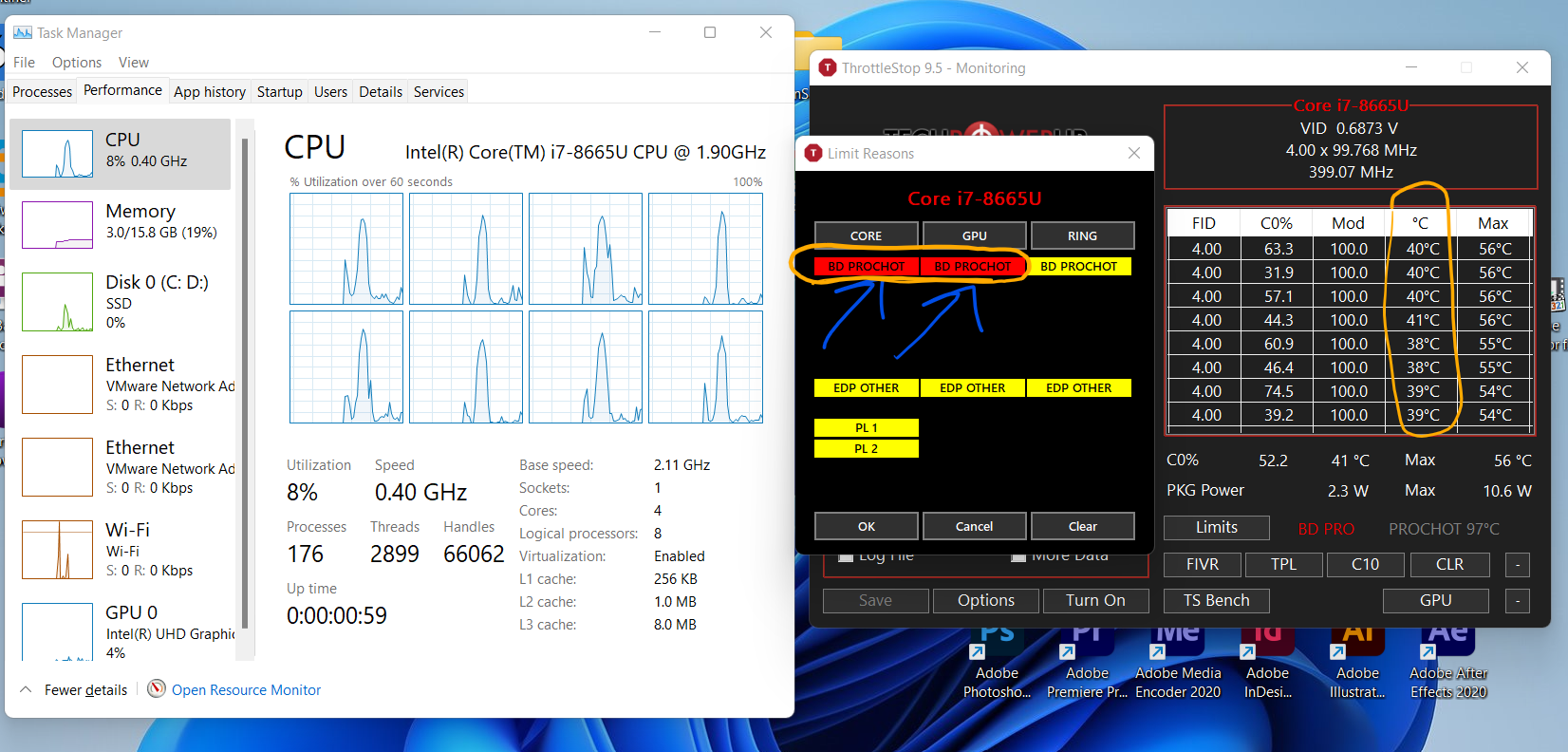The image size is (1568, 752).
Task: Click OK in Limit Reasons dialog
Action: click(x=867, y=526)
